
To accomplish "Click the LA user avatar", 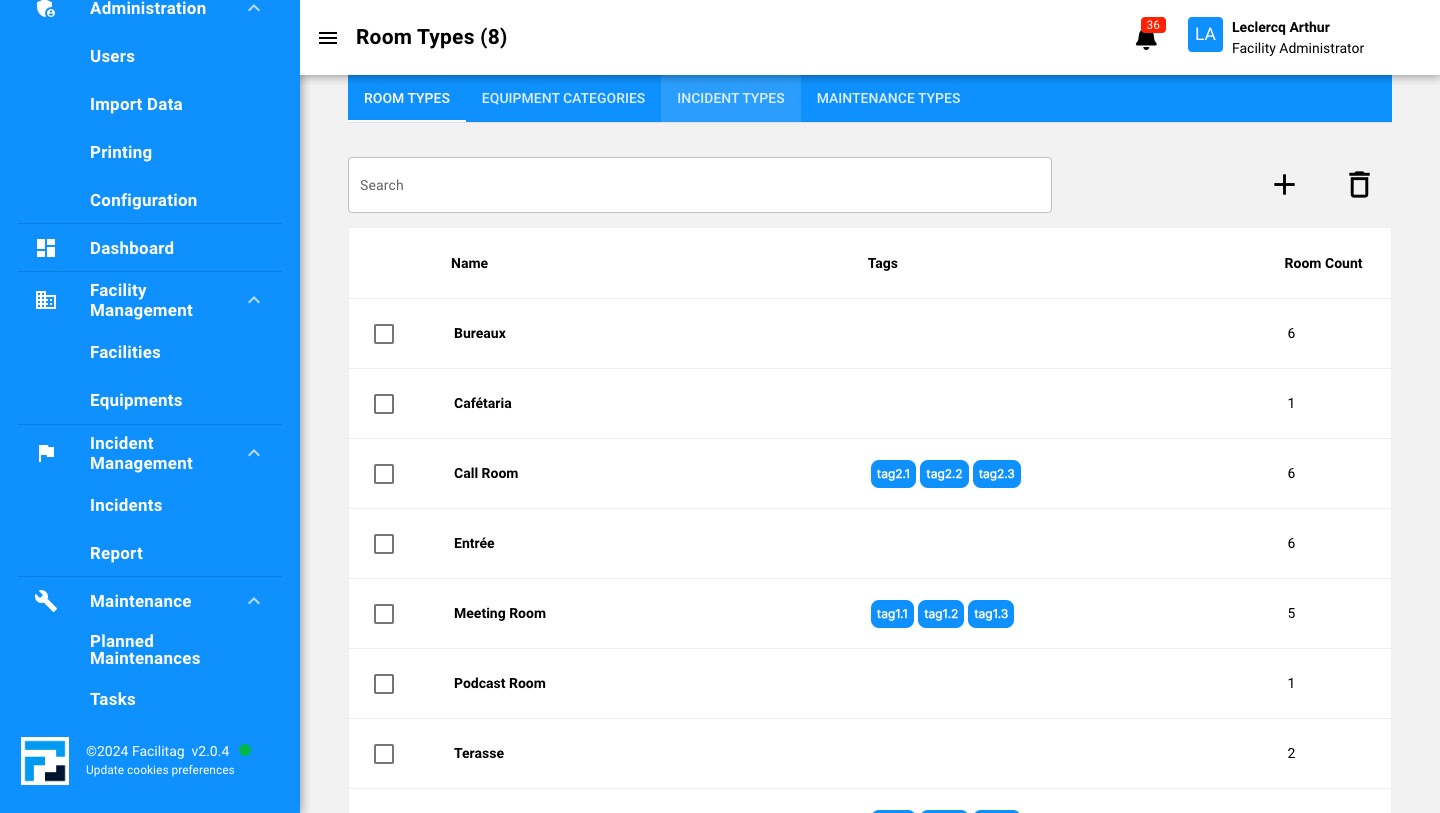I will tap(1205, 35).
